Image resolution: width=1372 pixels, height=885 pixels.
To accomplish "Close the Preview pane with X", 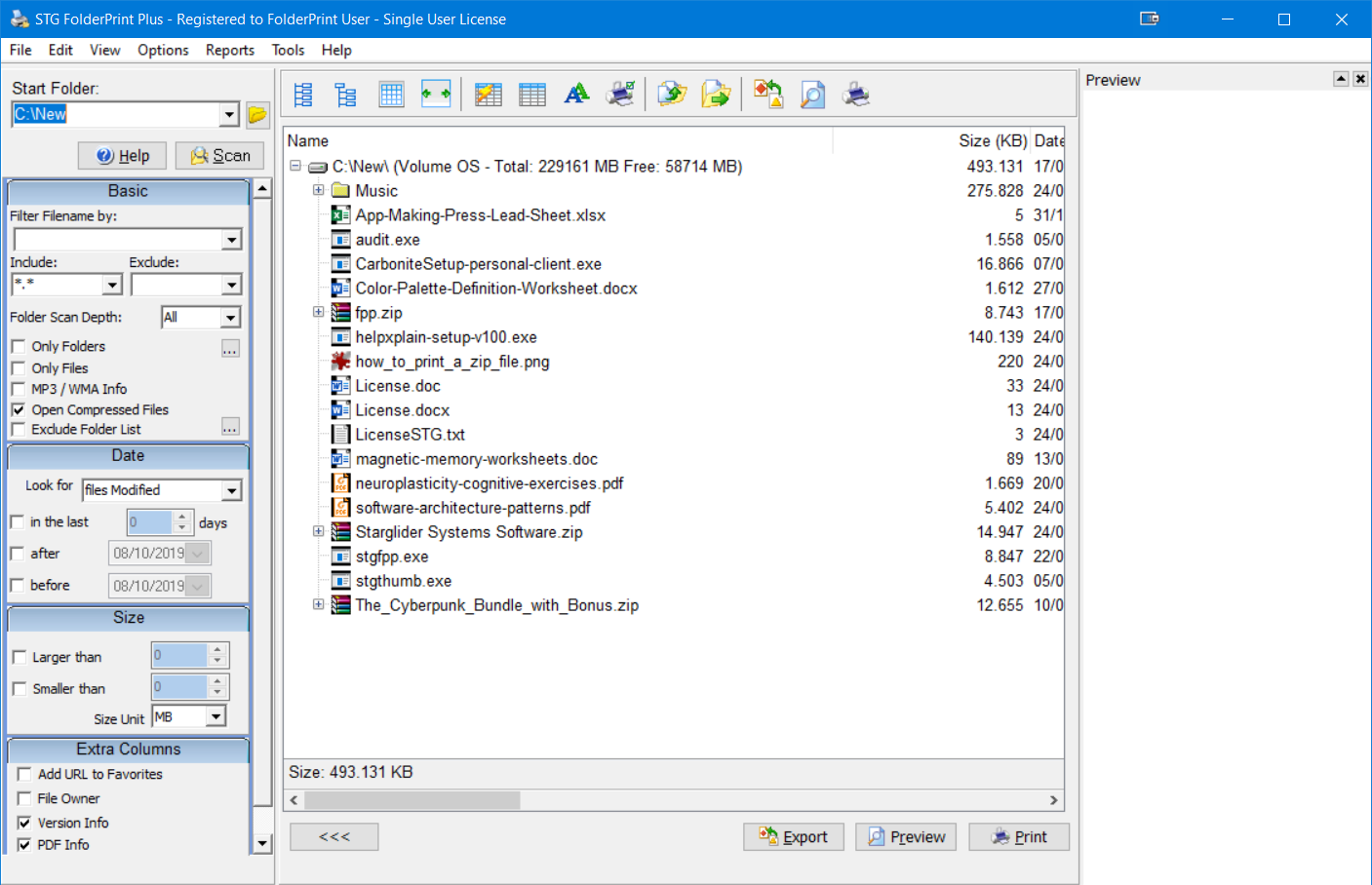I will pyautogui.click(x=1360, y=79).
